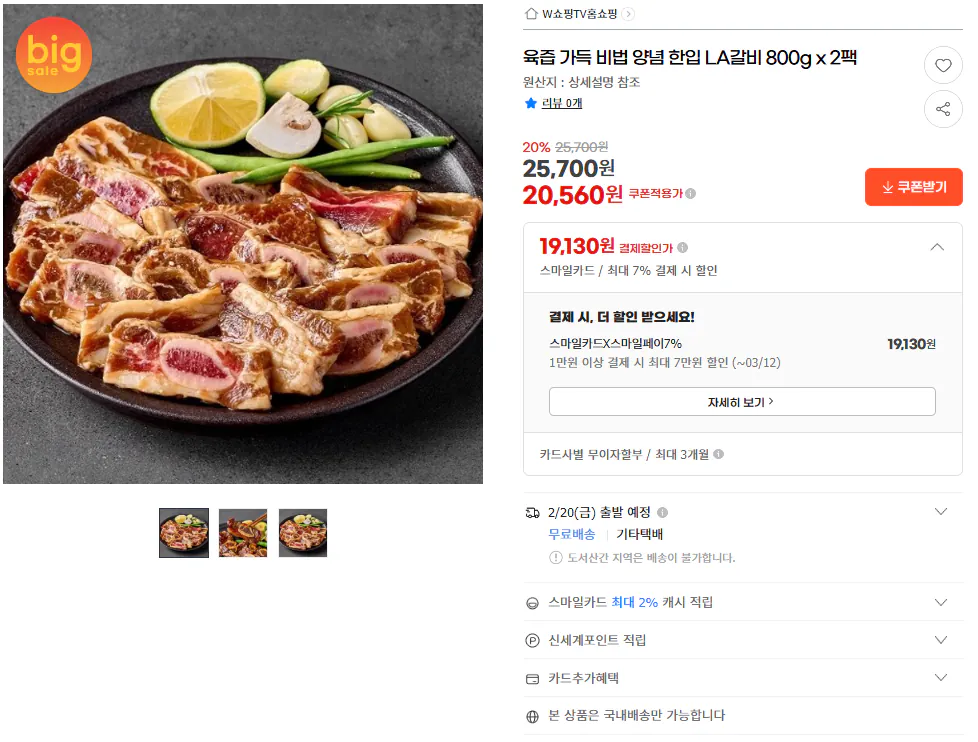Select the second product thumbnail
This screenshot has width=978, height=742.
pyautogui.click(x=243, y=533)
